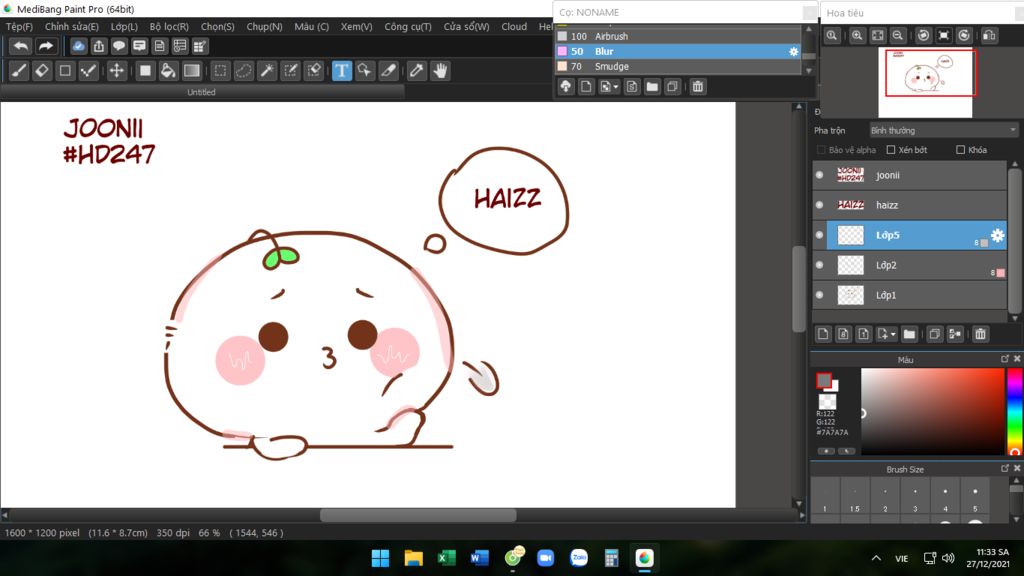This screenshot has width=1024, height=576.
Task: Open the Chỉnh sửa(E) menu
Action: (x=72, y=27)
